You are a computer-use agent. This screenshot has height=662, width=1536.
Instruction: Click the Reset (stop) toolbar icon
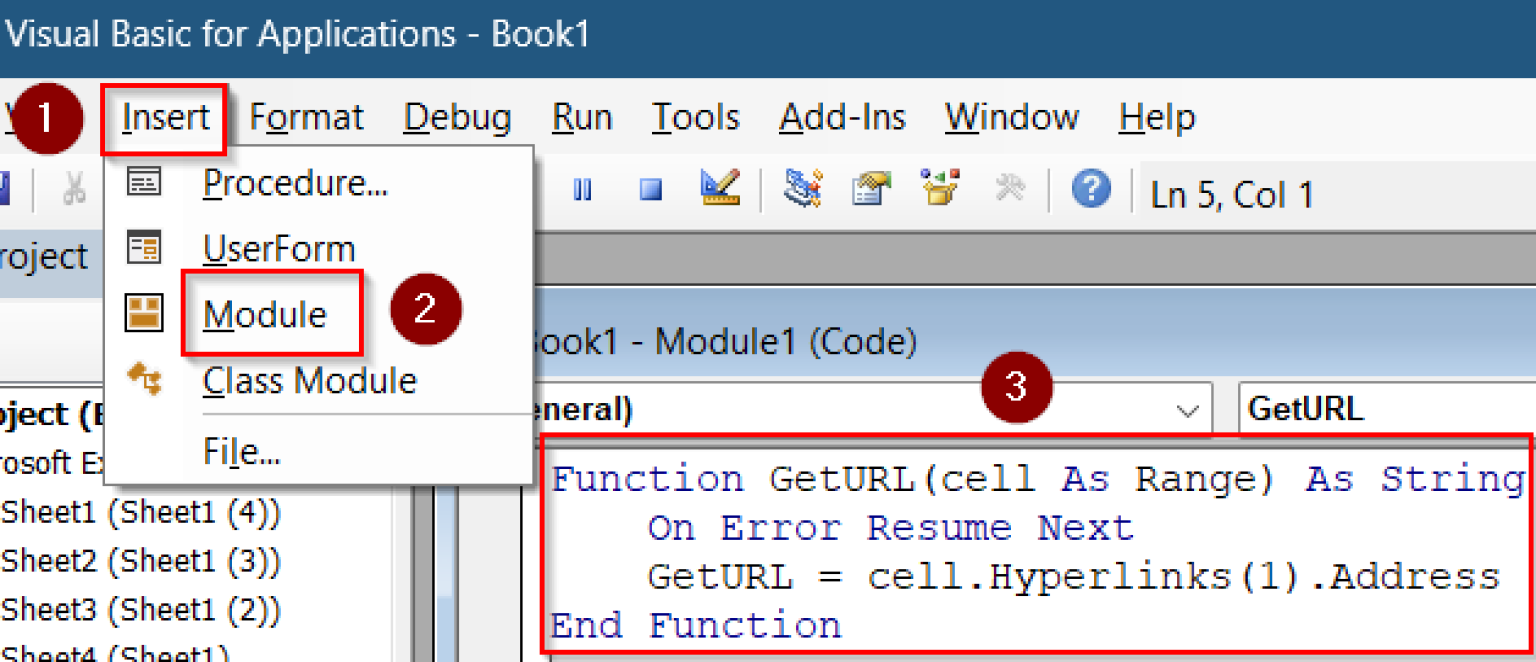pos(651,189)
